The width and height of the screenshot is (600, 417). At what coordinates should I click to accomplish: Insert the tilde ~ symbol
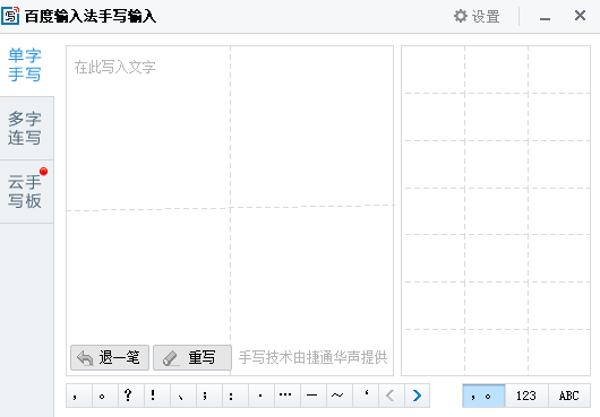pyautogui.click(x=337, y=395)
